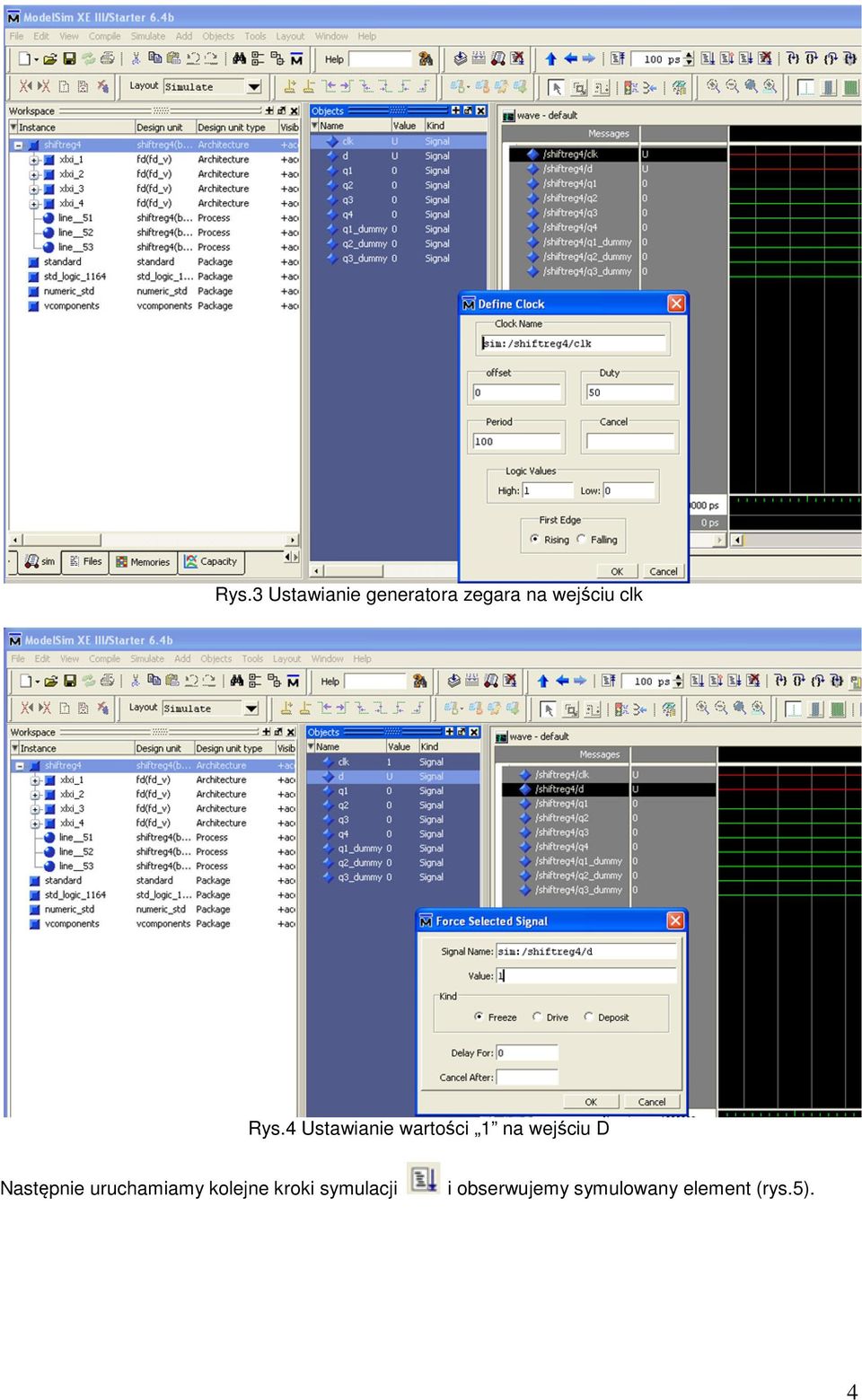Click the Delay For field in Force Selected Signal dialog

pos(527,1052)
